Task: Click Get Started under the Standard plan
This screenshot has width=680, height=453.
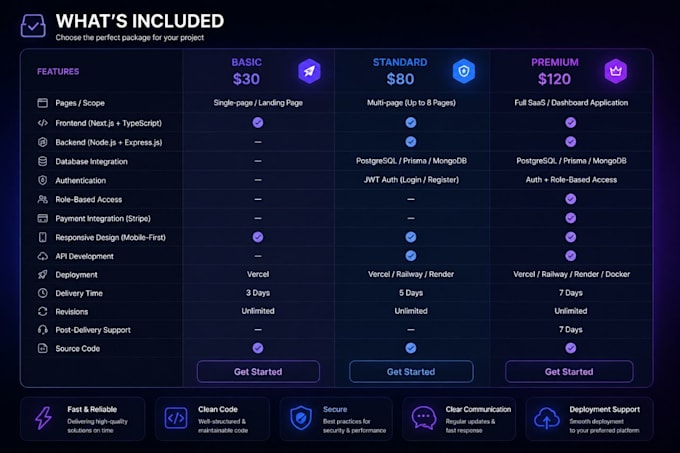Action: pyautogui.click(x=411, y=372)
